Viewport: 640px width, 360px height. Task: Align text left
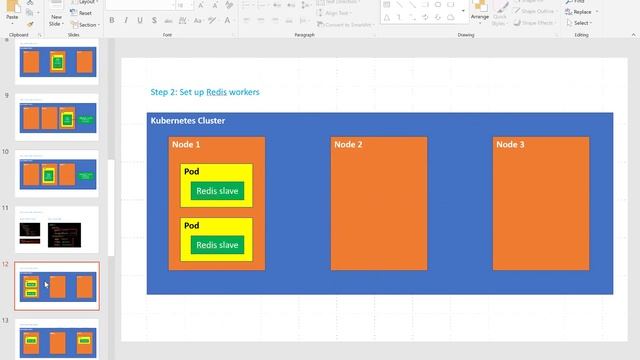(246, 20)
